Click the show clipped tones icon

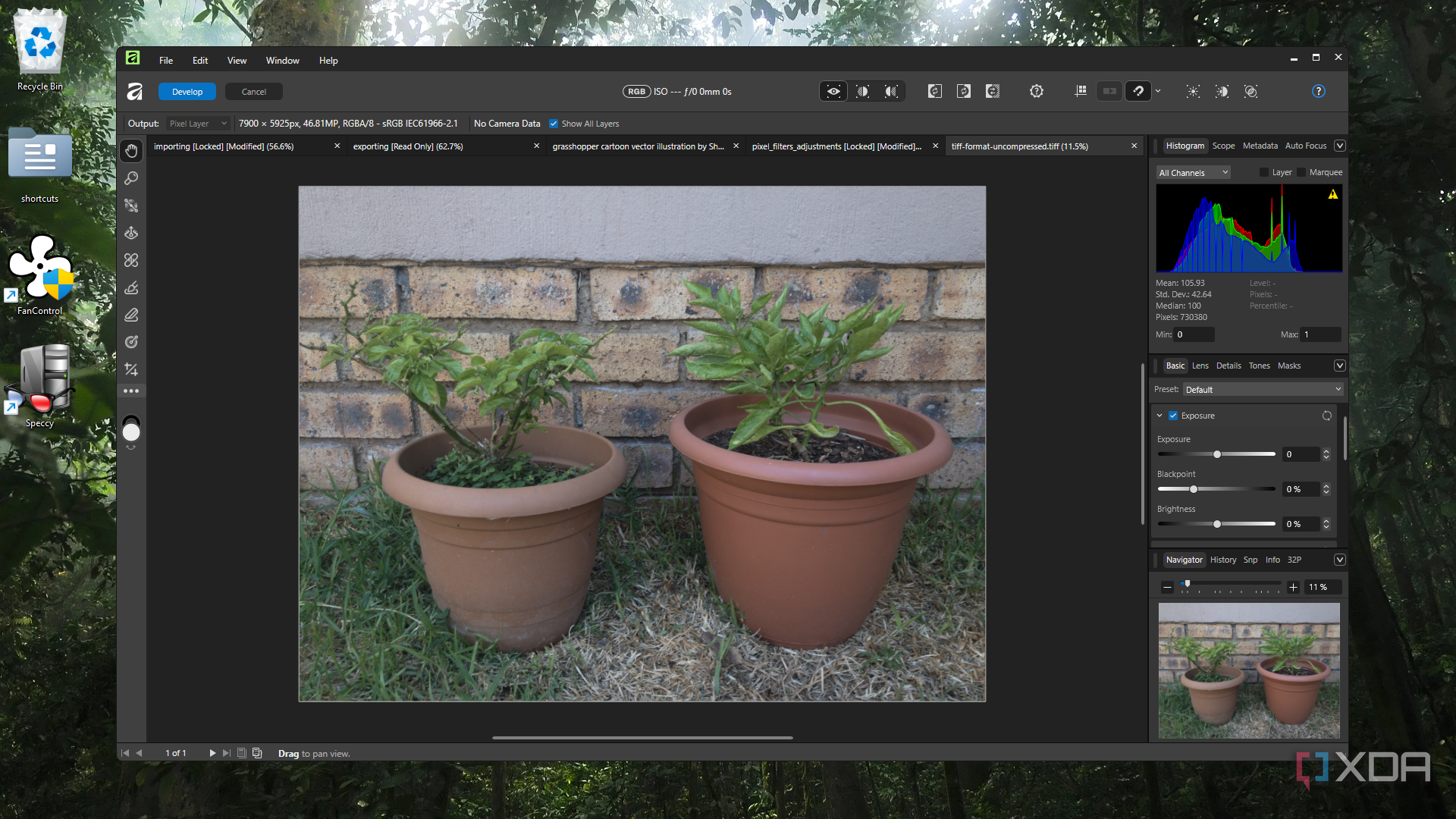click(1251, 92)
